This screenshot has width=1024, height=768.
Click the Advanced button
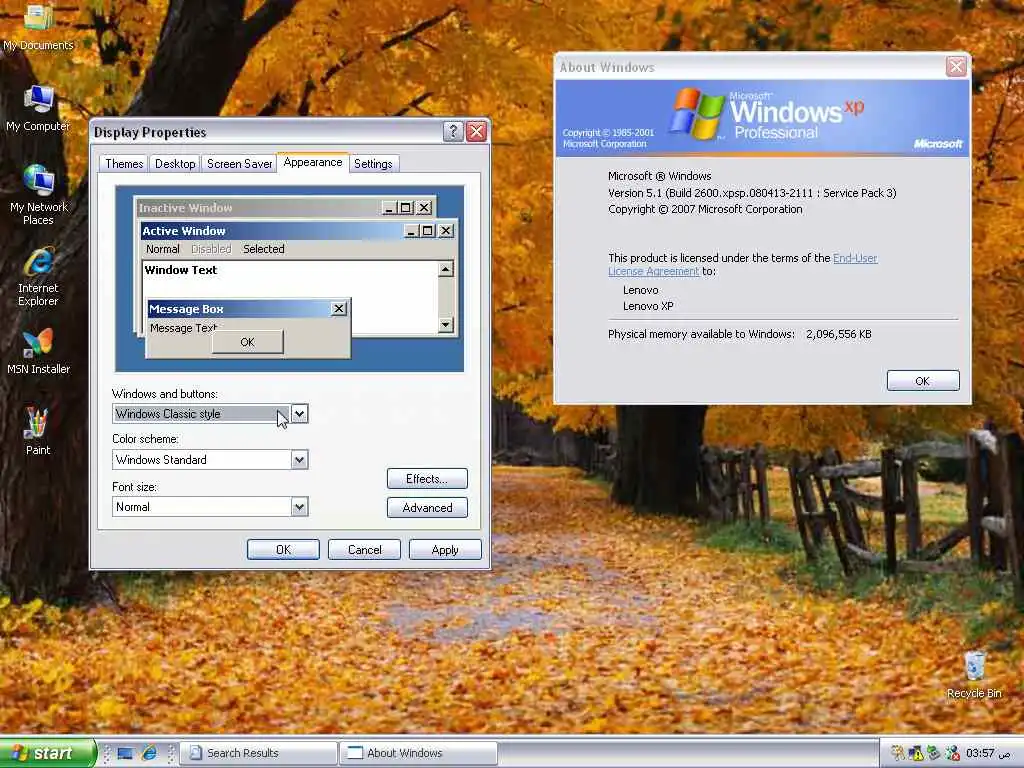point(427,507)
